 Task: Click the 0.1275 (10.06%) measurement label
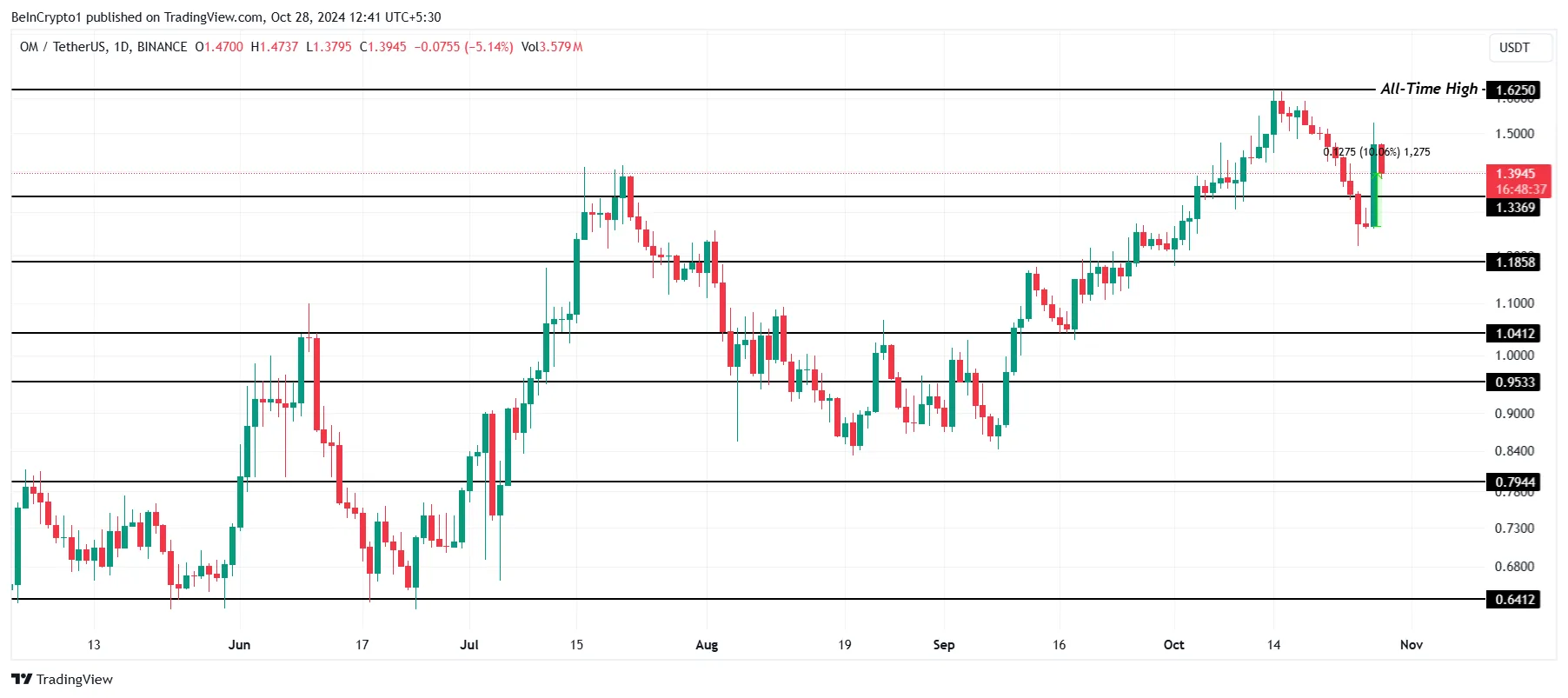(1376, 152)
